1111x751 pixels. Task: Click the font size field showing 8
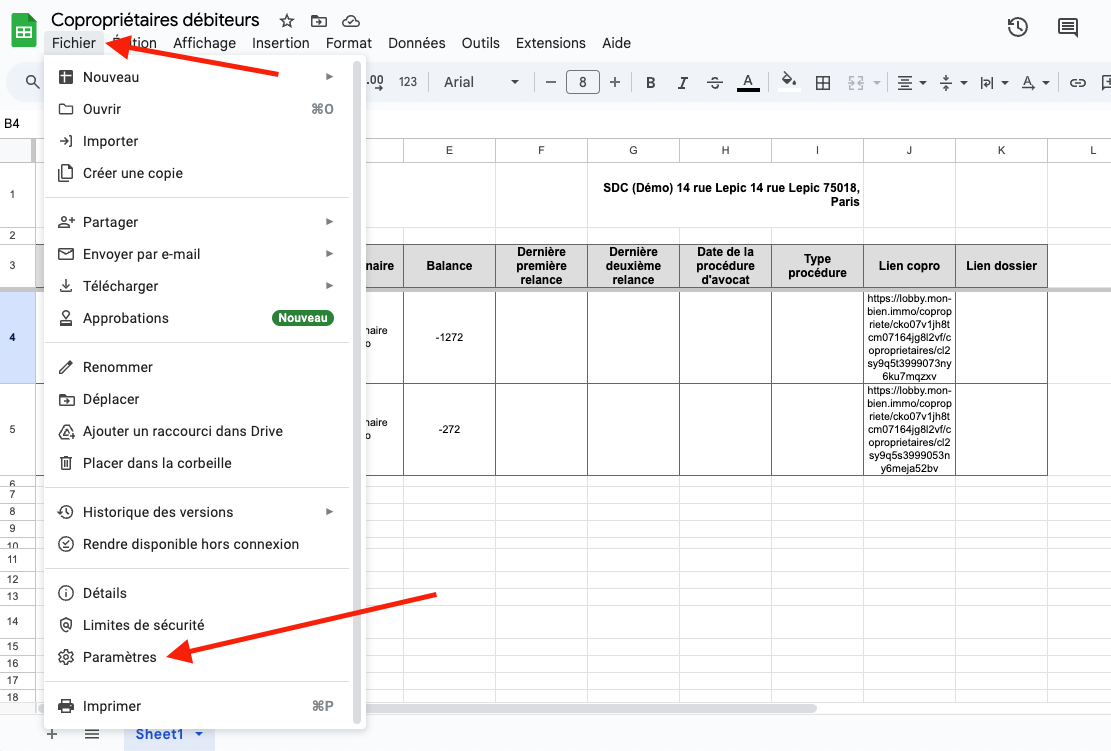582,82
